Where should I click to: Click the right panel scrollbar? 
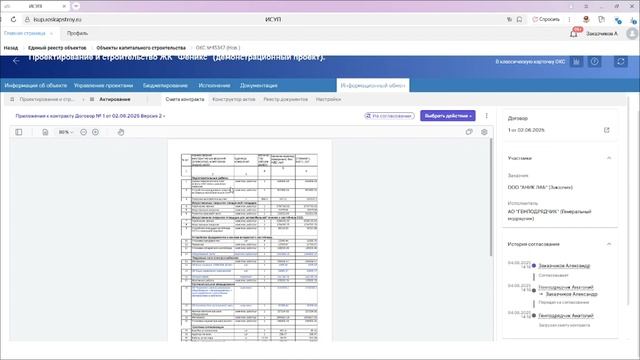point(629,200)
